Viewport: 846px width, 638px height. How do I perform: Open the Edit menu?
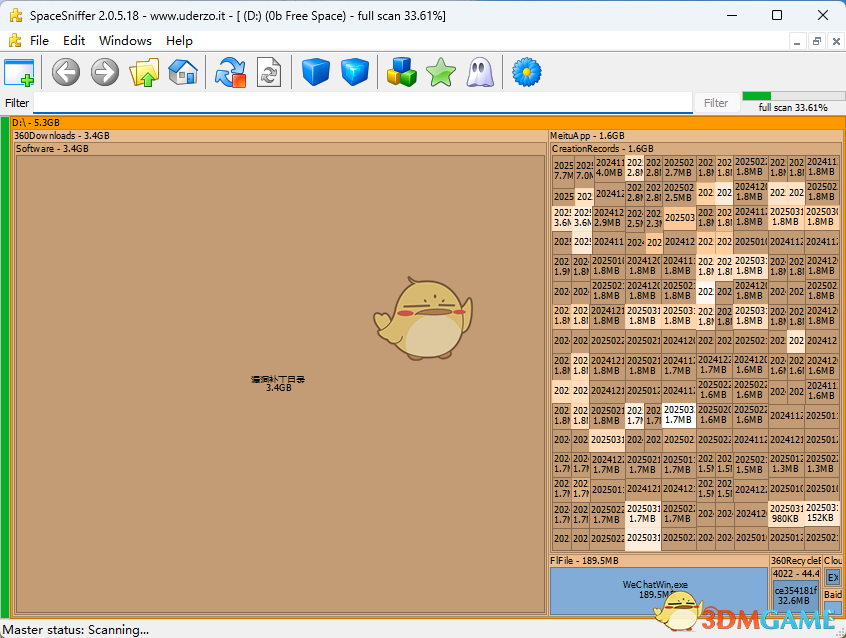[73, 41]
